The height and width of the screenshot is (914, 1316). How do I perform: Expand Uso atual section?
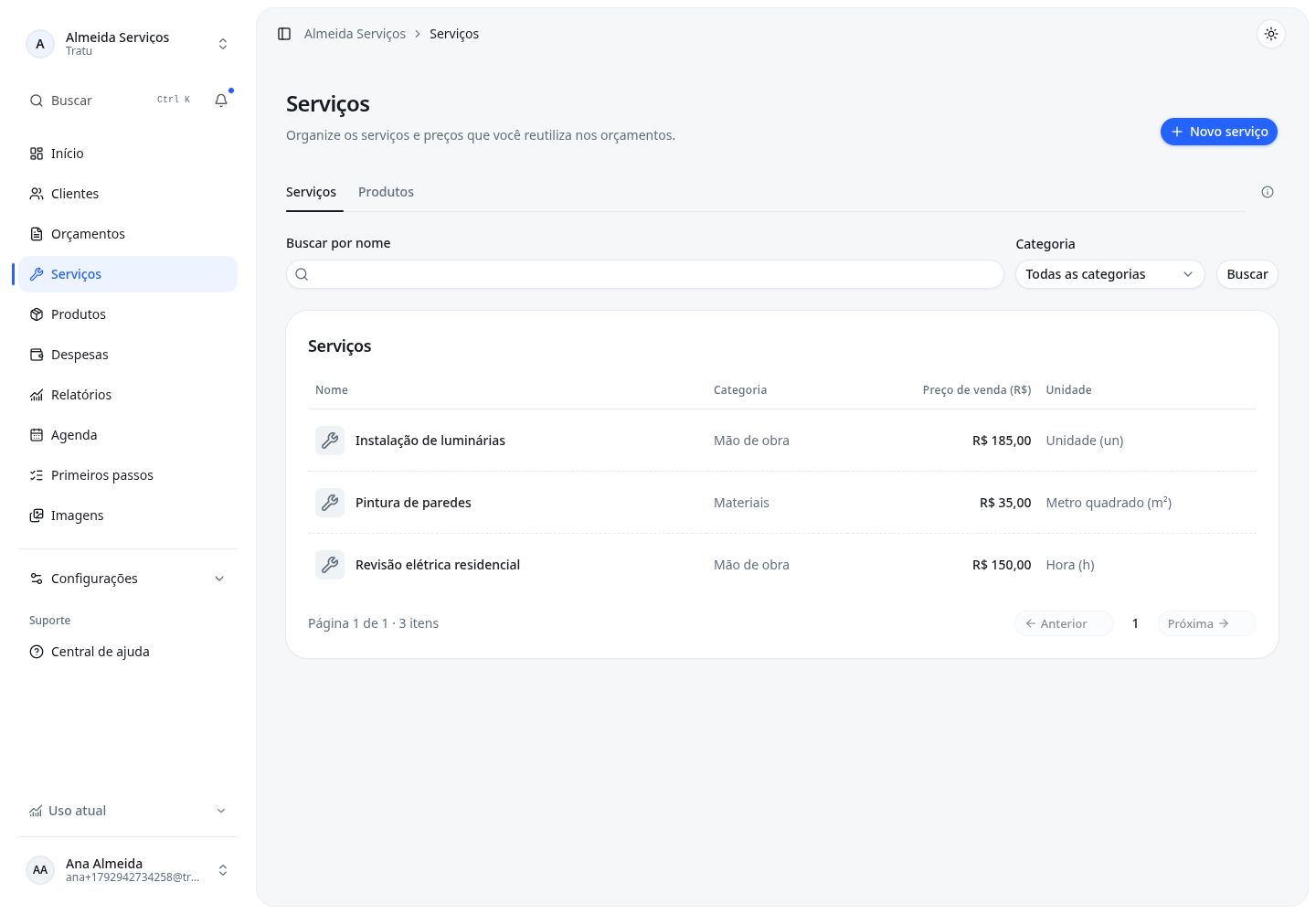(128, 811)
